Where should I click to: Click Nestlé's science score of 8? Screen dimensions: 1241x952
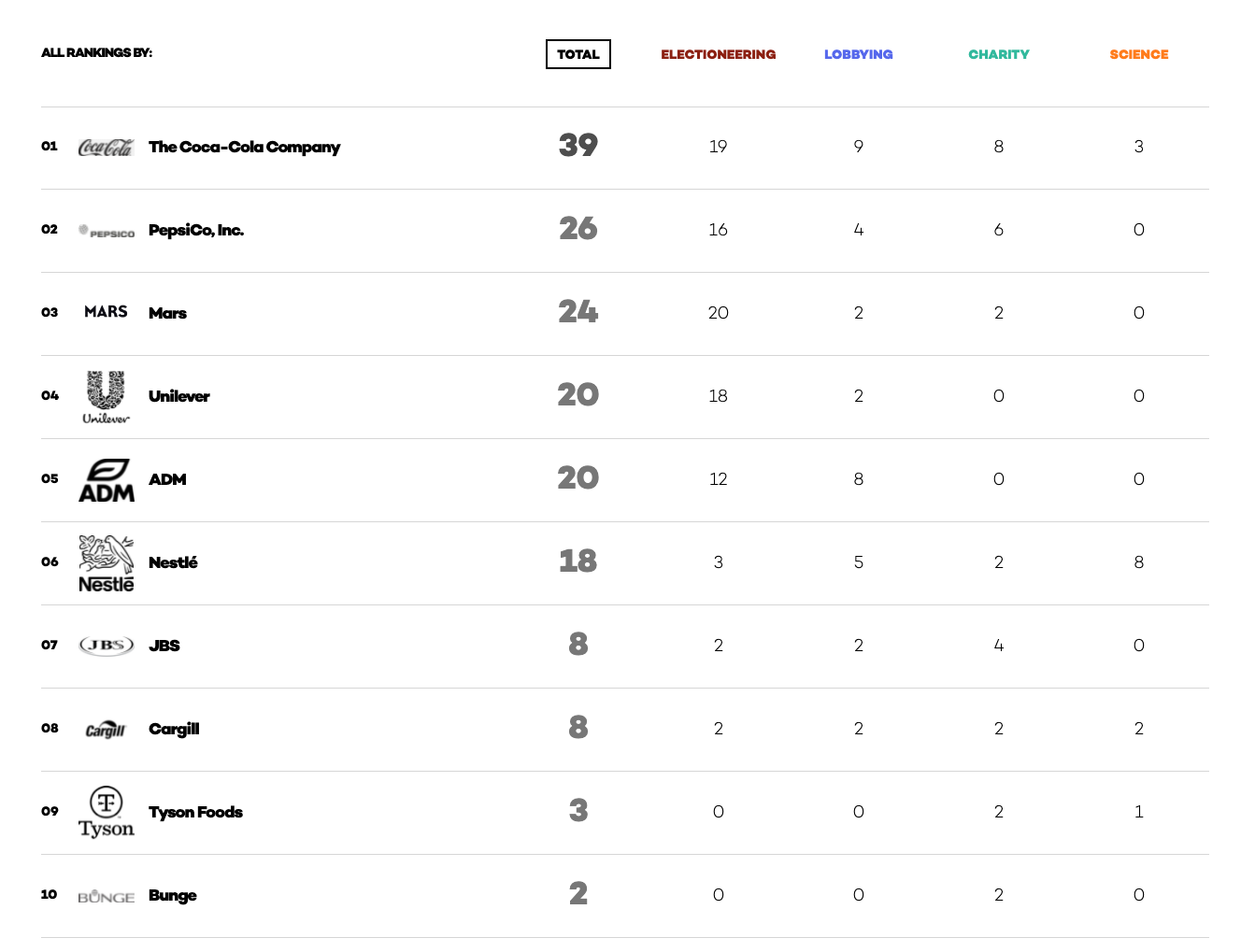pos(1138,562)
